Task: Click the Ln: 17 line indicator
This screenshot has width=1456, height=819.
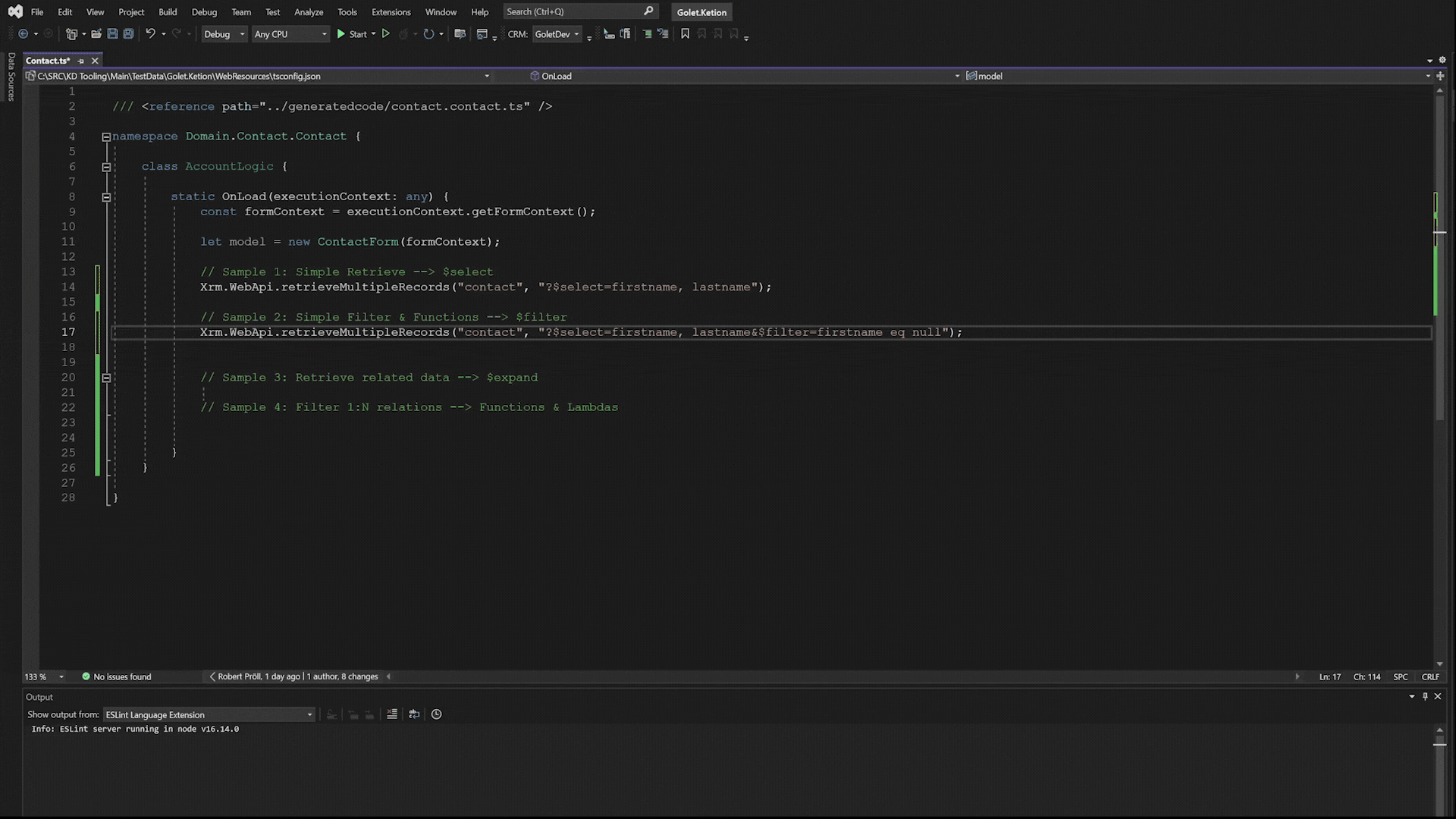Action: pyautogui.click(x=1330, y=676)
